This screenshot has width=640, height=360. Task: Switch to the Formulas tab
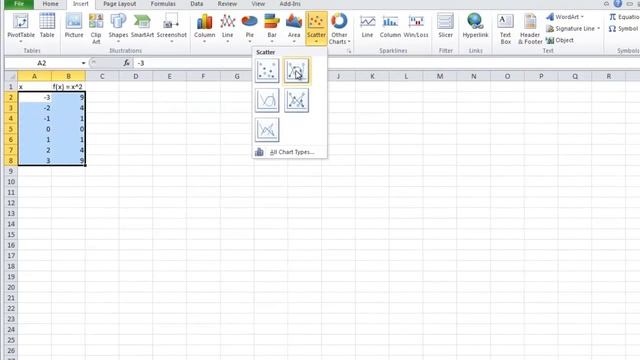tap(163, 4)
